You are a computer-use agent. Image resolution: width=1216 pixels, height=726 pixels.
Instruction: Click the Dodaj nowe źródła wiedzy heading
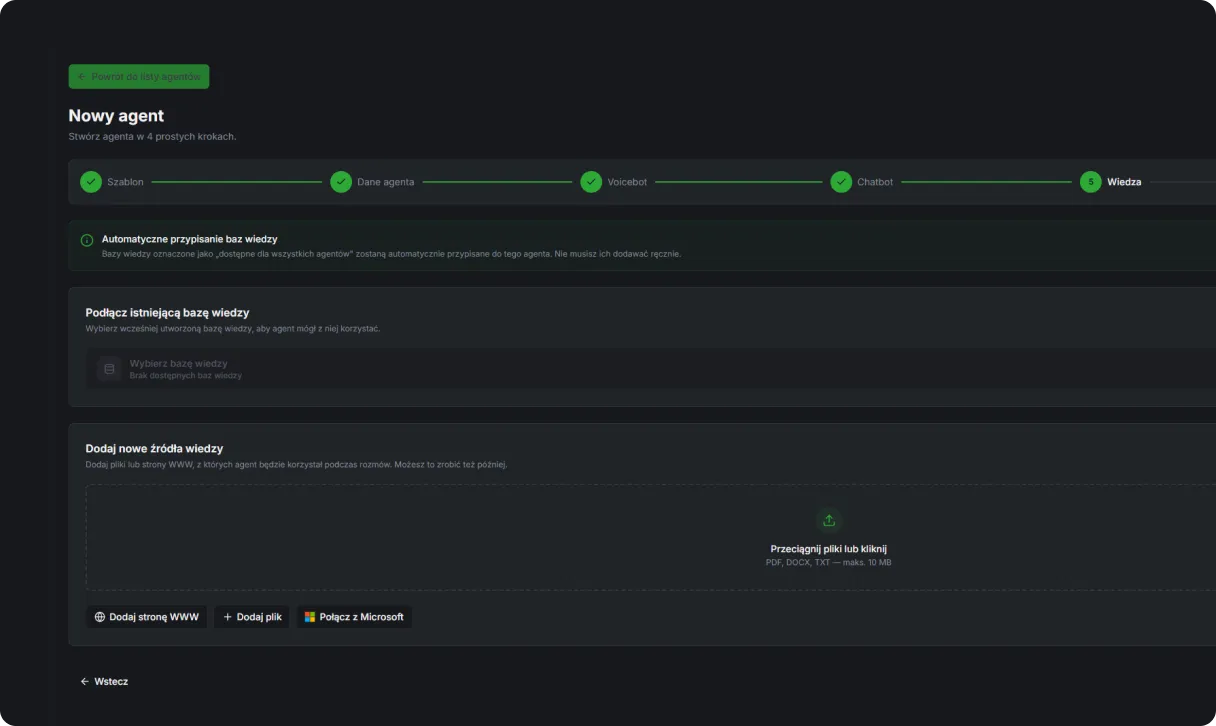[x=154, y=449]
